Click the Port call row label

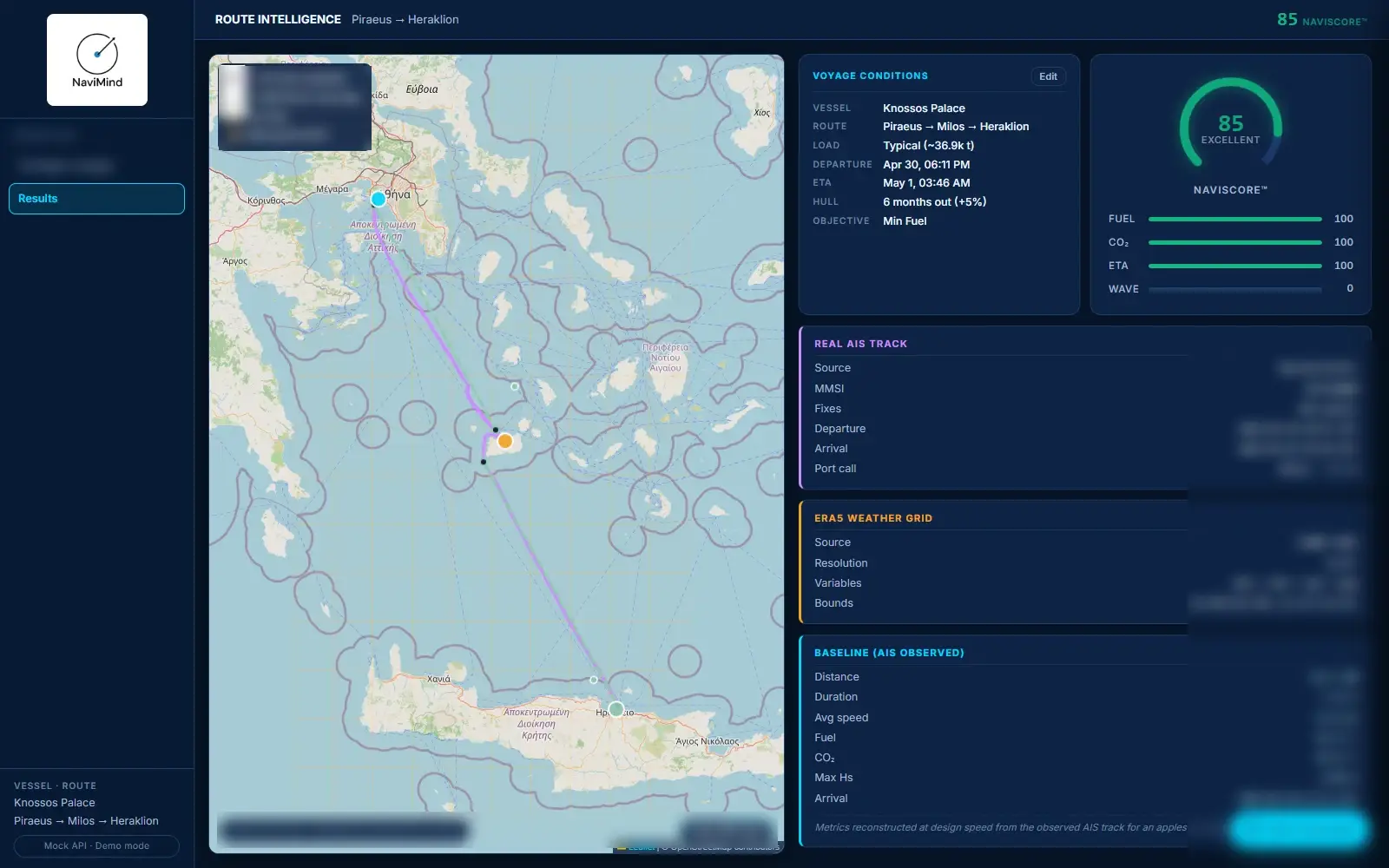(x=835, y=469)
